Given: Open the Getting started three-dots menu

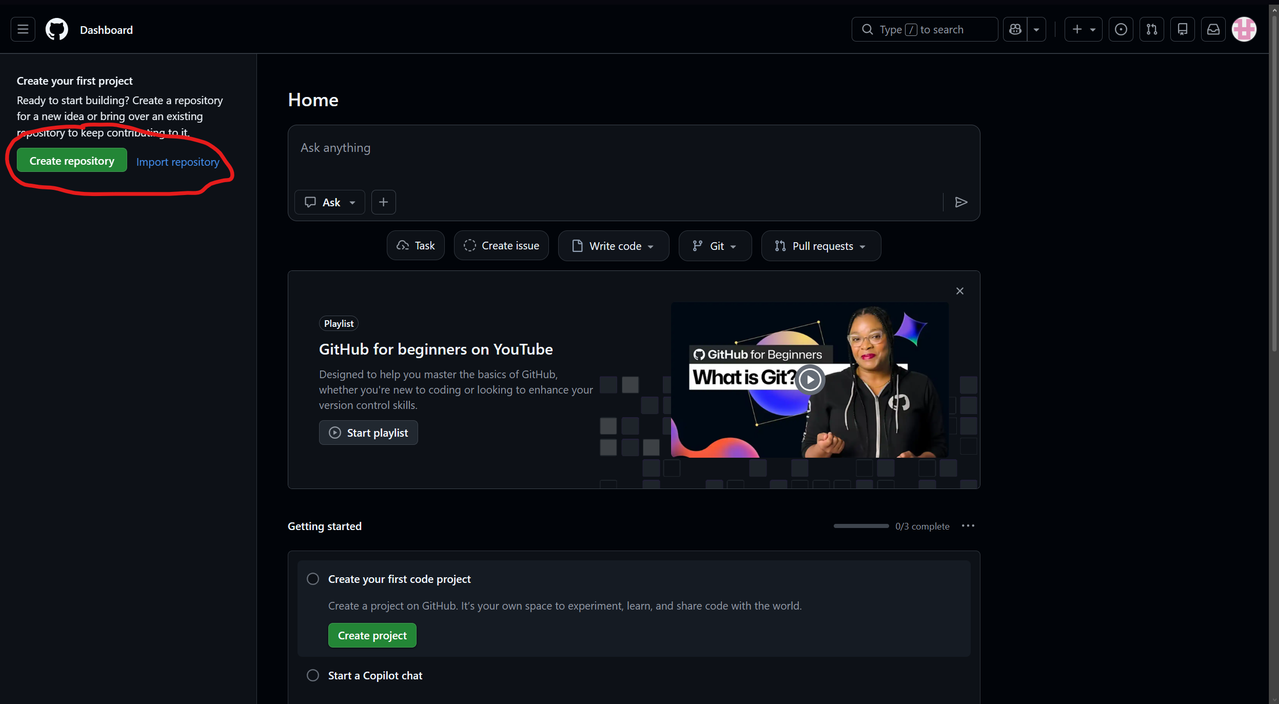Looking at the screenshot, I should click(968, 526).
